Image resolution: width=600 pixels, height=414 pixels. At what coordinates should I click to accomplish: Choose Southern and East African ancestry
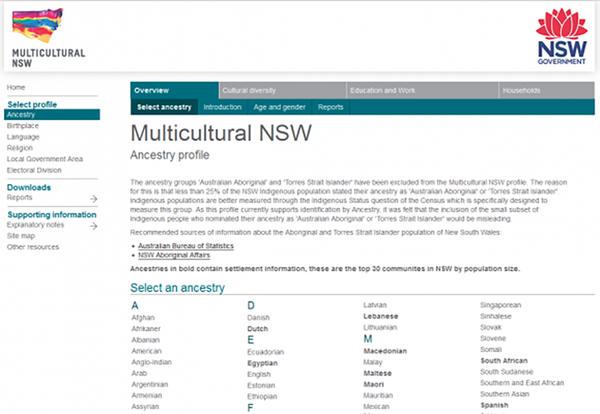[522, 383]
